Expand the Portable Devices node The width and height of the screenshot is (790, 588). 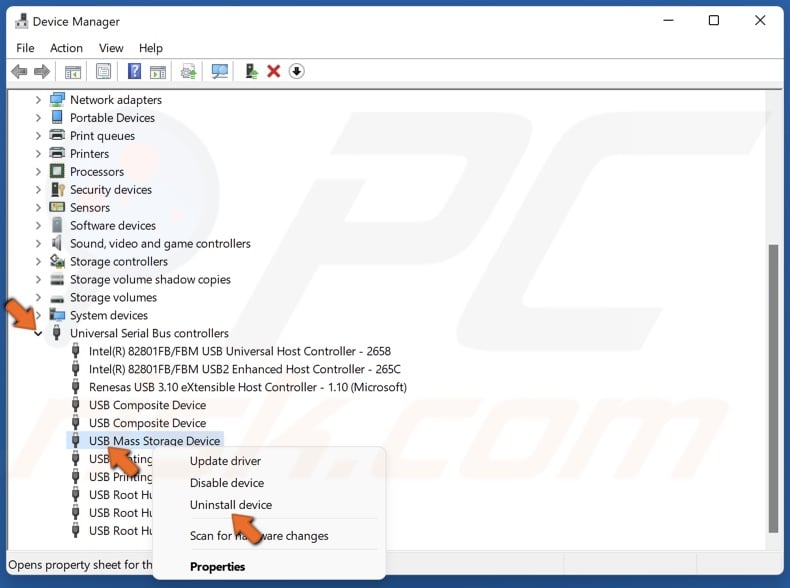[38, 117]
